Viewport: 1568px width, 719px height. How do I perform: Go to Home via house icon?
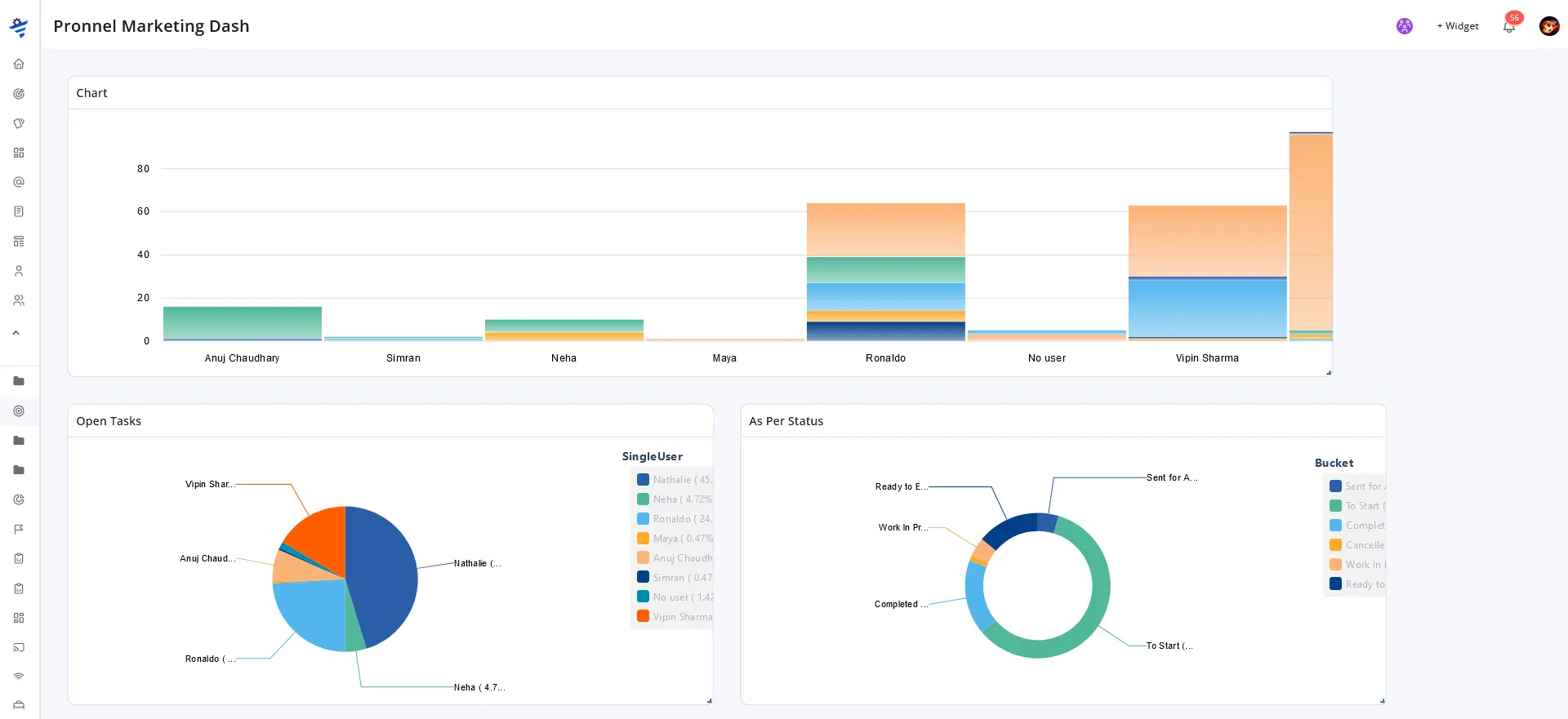(19, 64)
